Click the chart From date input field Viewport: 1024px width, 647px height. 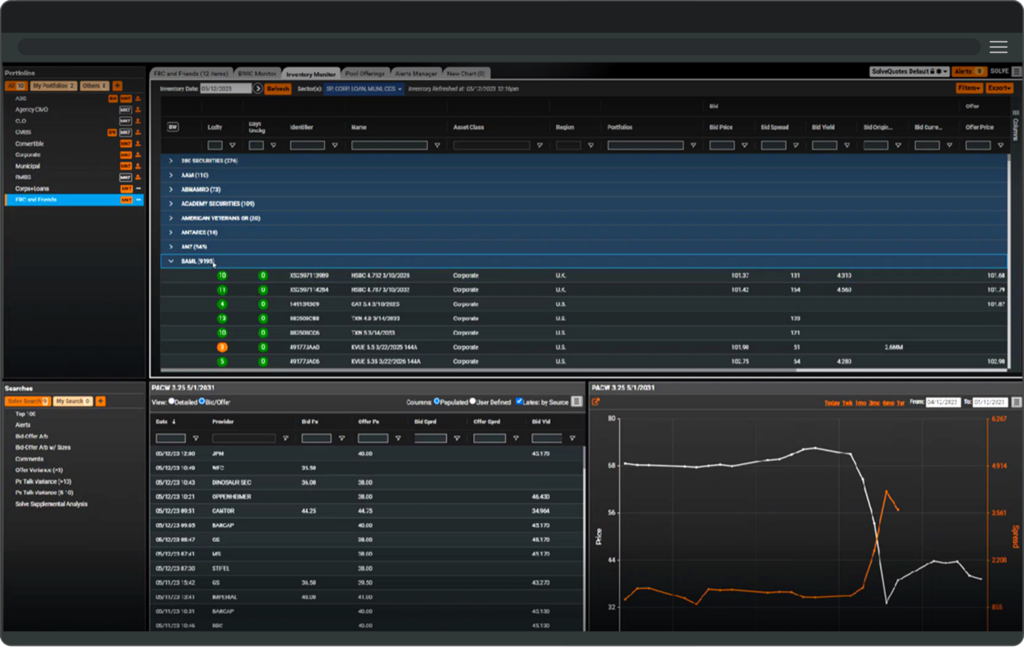coord(945,402)
